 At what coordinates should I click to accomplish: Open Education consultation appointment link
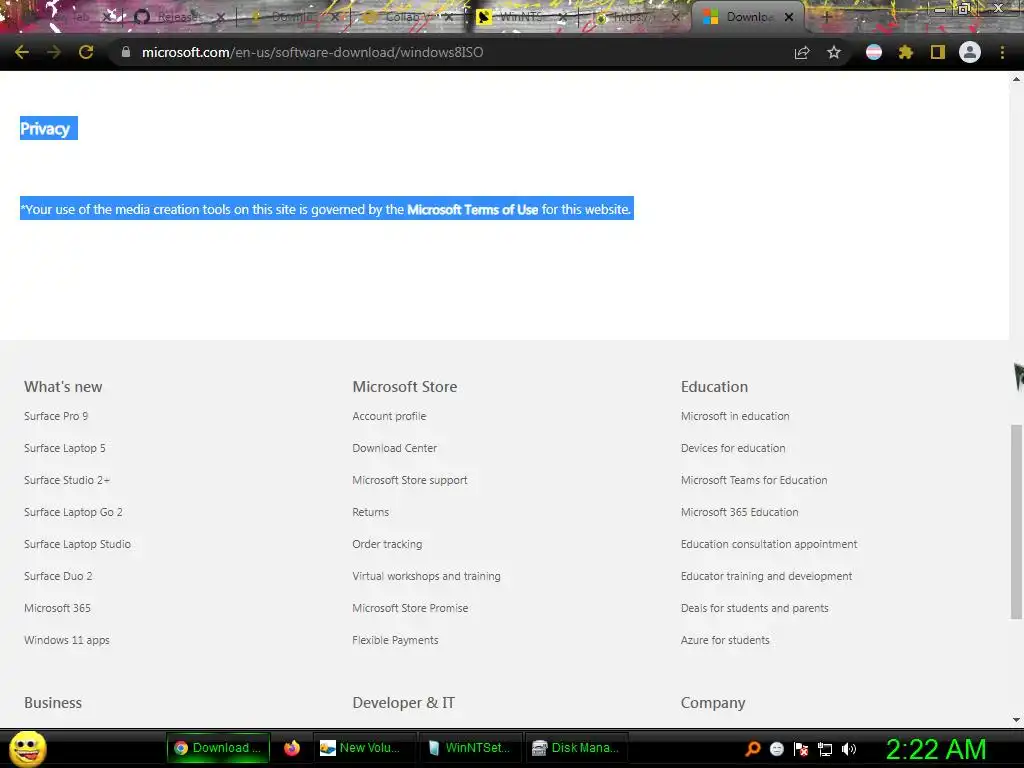tap(769, 544)
